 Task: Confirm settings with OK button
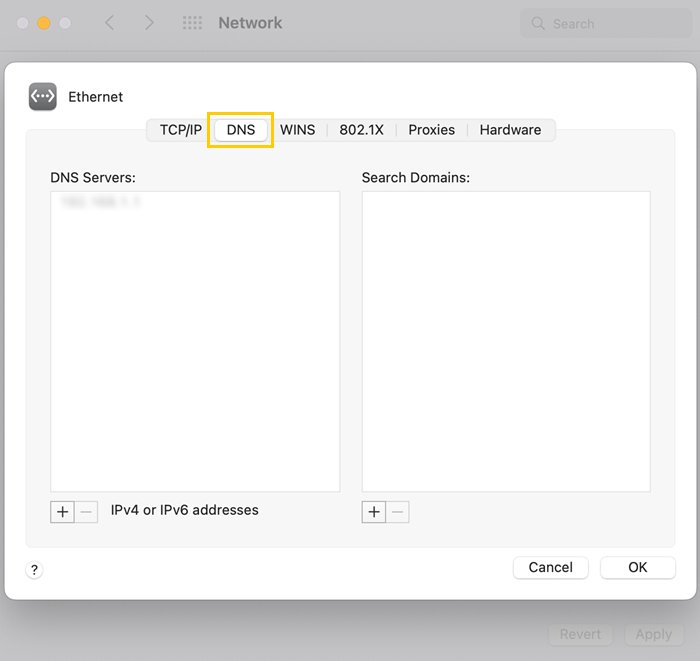(x=637, y=567)
